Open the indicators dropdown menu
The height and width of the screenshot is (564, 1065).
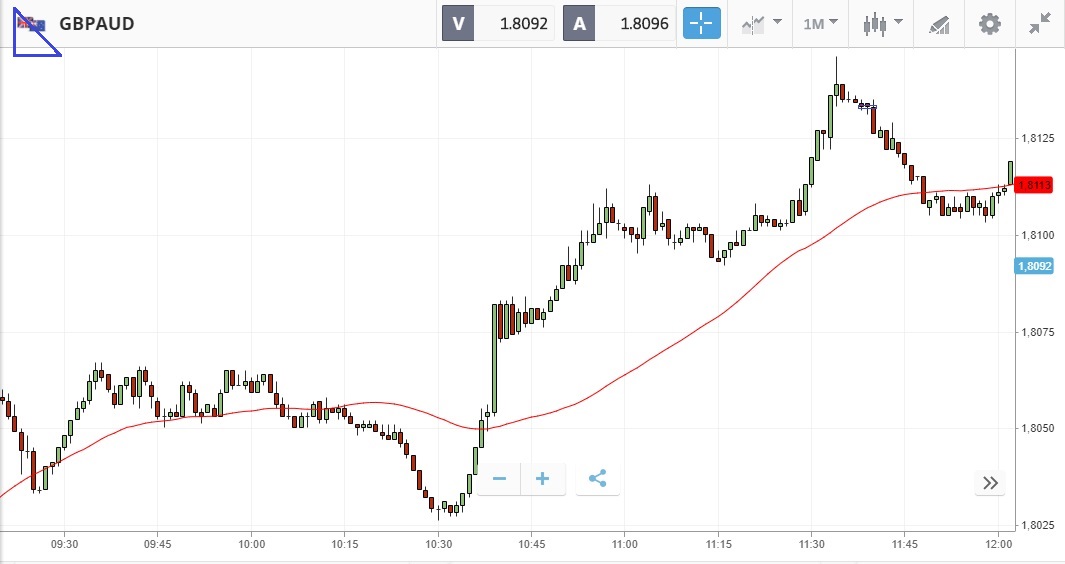[x=760, y=23]
